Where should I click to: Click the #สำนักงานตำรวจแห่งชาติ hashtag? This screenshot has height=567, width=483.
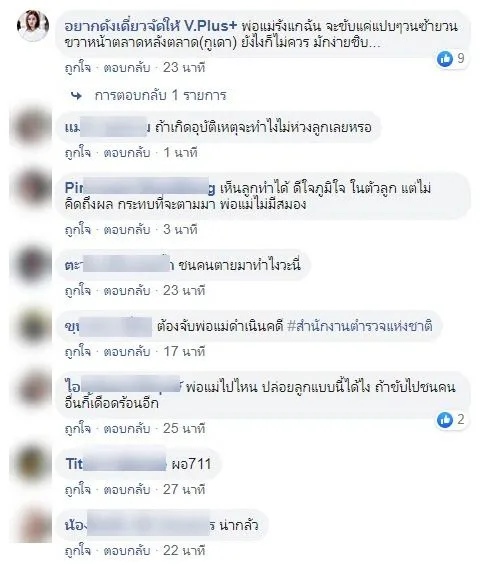[360, 327]
